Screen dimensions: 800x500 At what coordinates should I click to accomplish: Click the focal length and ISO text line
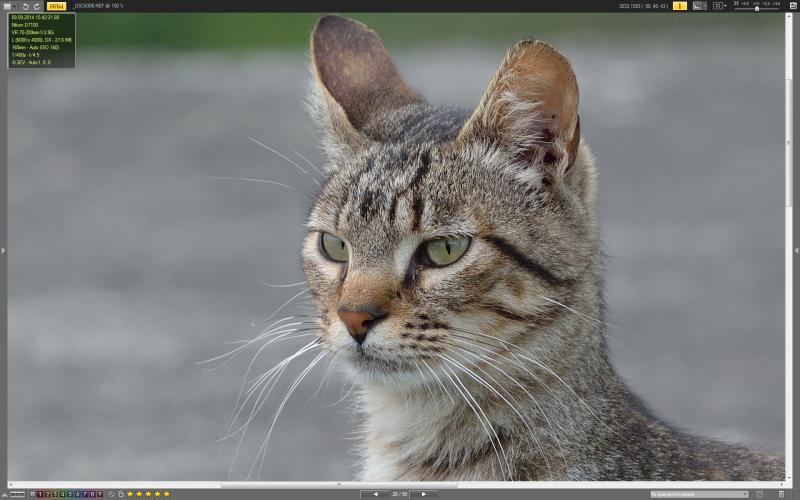click(x=35, y=47)
